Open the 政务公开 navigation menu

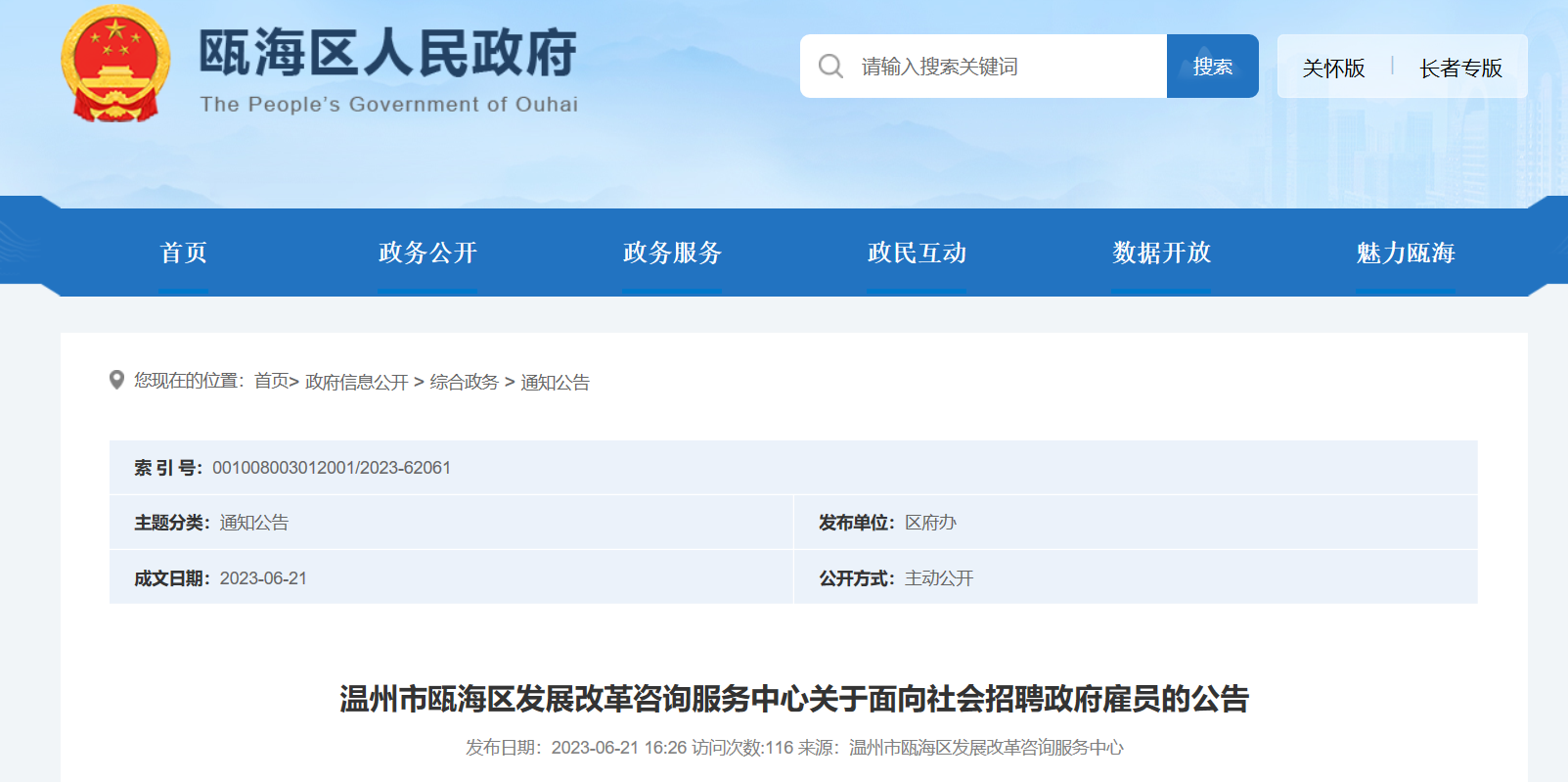coord(427,253)
